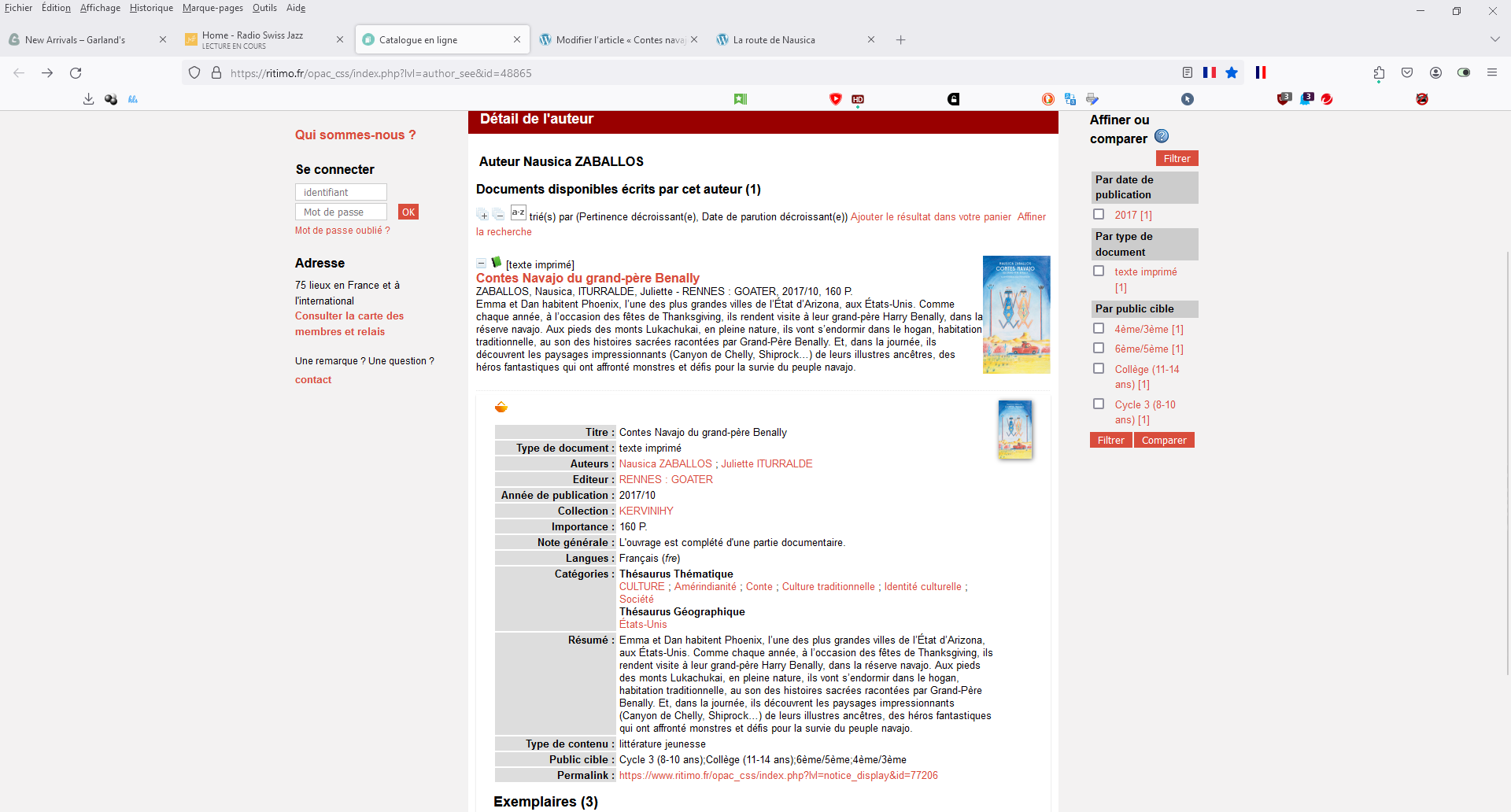Click the large Contes Navajo book cover
Image resolution: width=1511 pixels, height=812 pixels.
point(1017,315)
